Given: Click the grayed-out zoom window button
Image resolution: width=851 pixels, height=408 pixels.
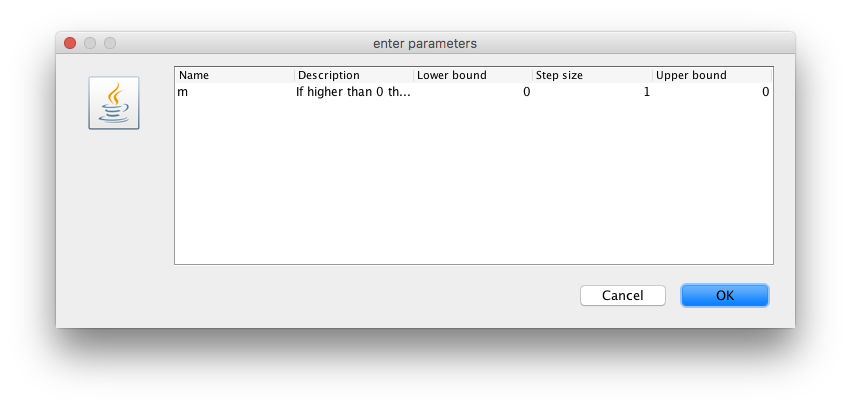Looking at the screenshot, I should point(110,43).
